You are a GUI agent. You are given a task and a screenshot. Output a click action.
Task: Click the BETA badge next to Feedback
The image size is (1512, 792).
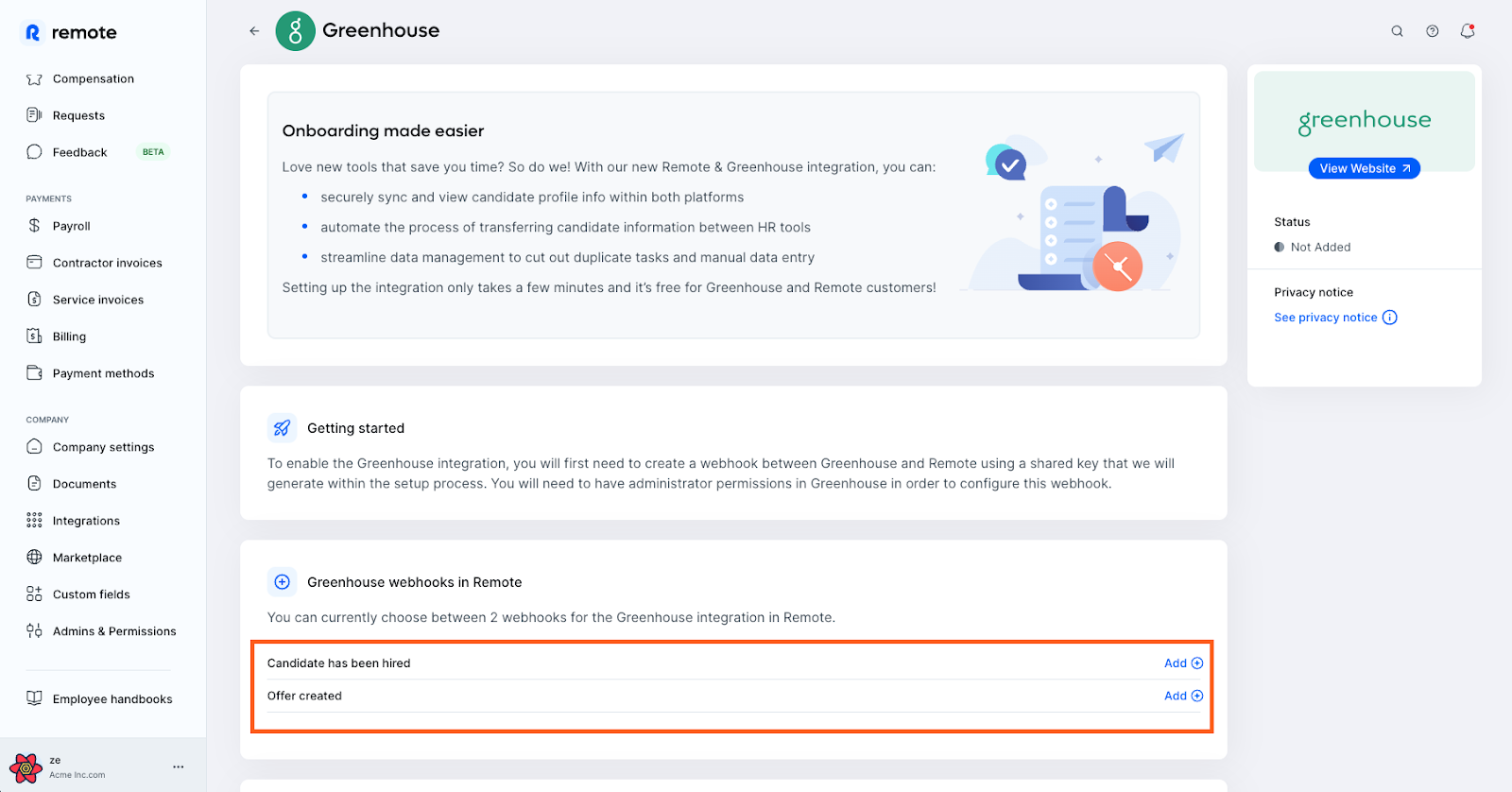point(153,152)
